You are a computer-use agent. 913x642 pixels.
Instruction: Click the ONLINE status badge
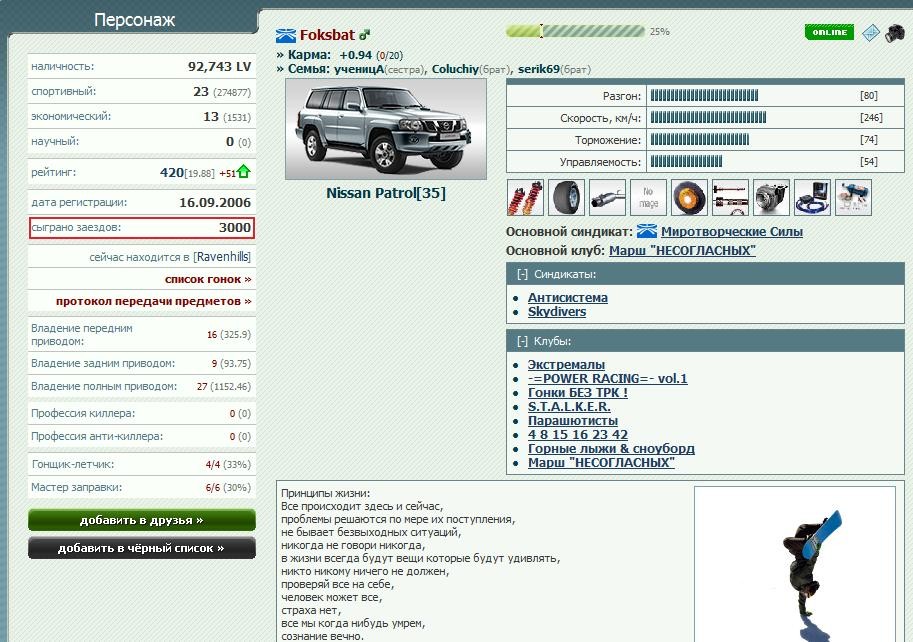(x=829, y=32)
